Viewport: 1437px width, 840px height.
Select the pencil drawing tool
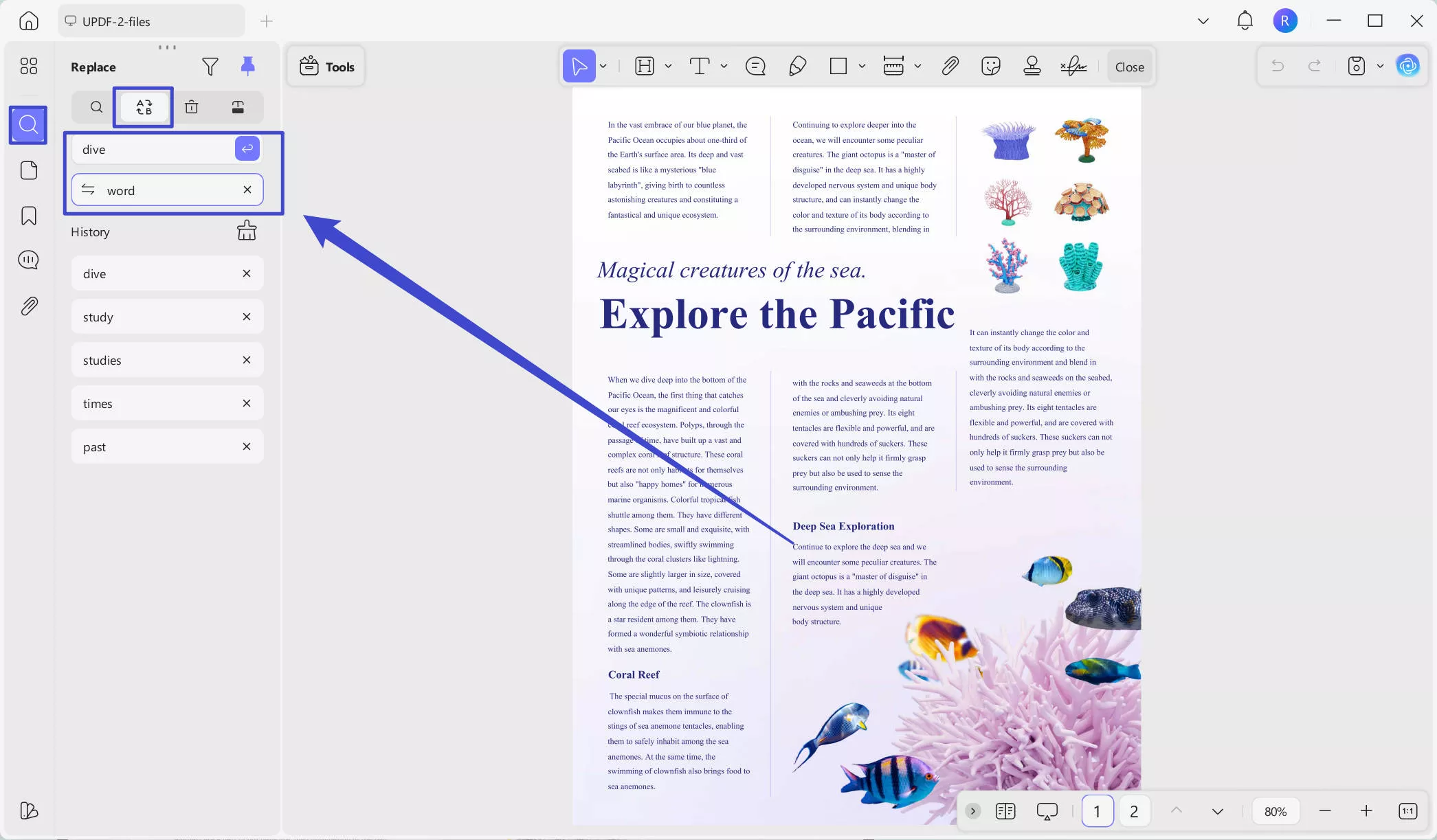tap(797, 66)
